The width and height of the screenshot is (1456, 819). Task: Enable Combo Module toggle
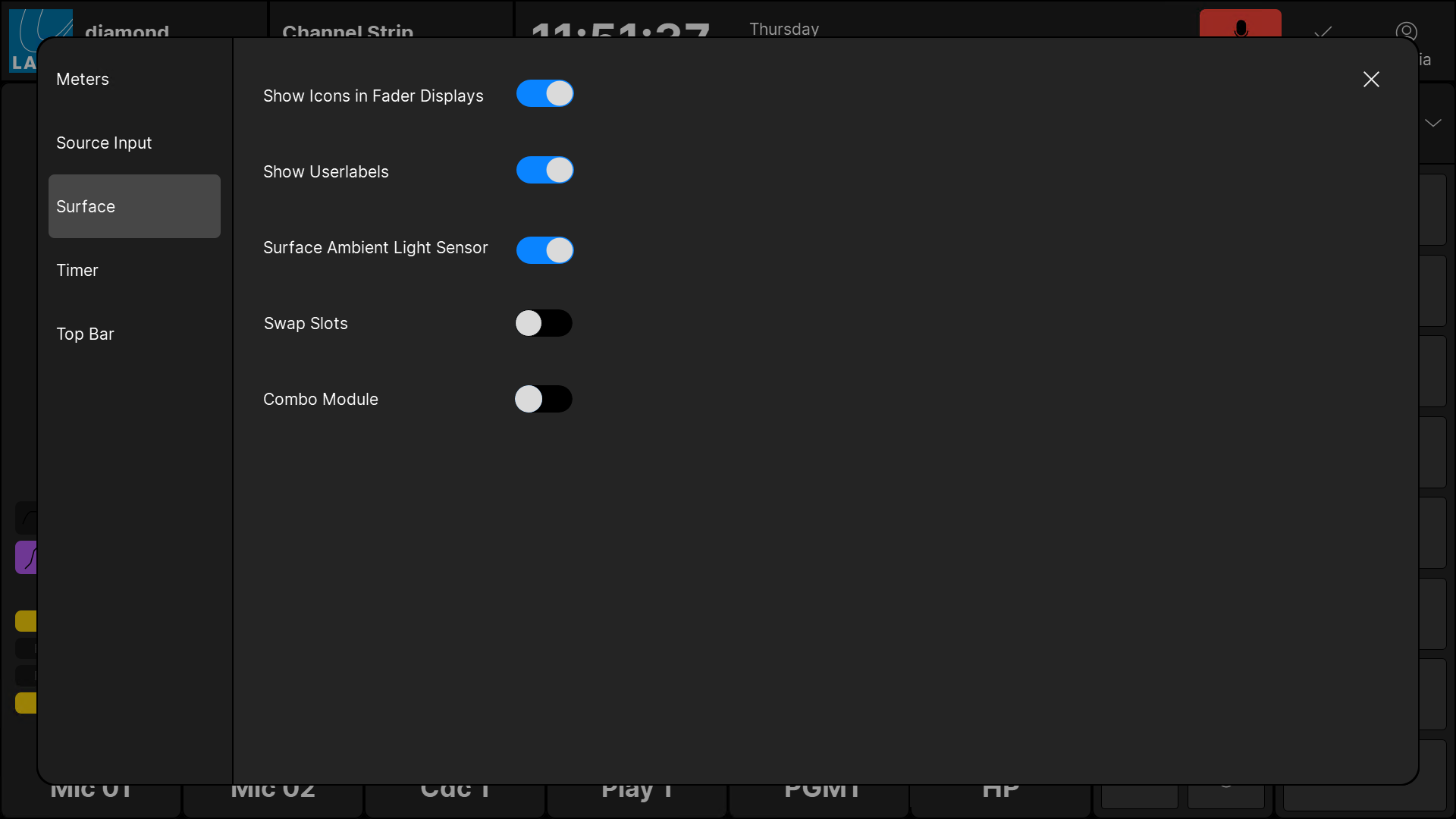544,399
